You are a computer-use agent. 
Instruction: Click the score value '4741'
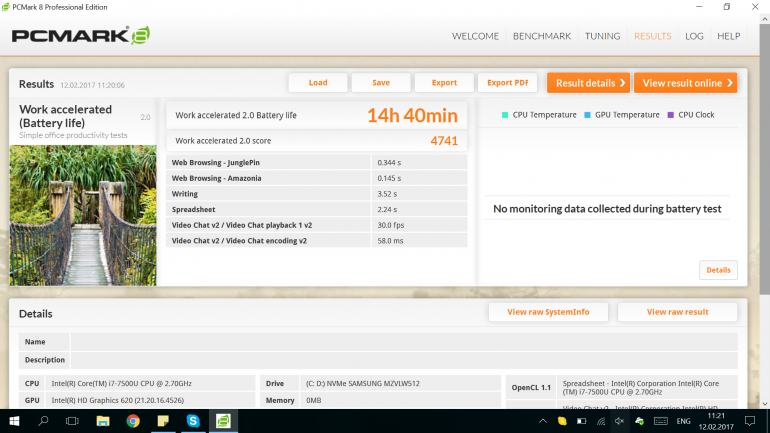click(x=444, y=141)
